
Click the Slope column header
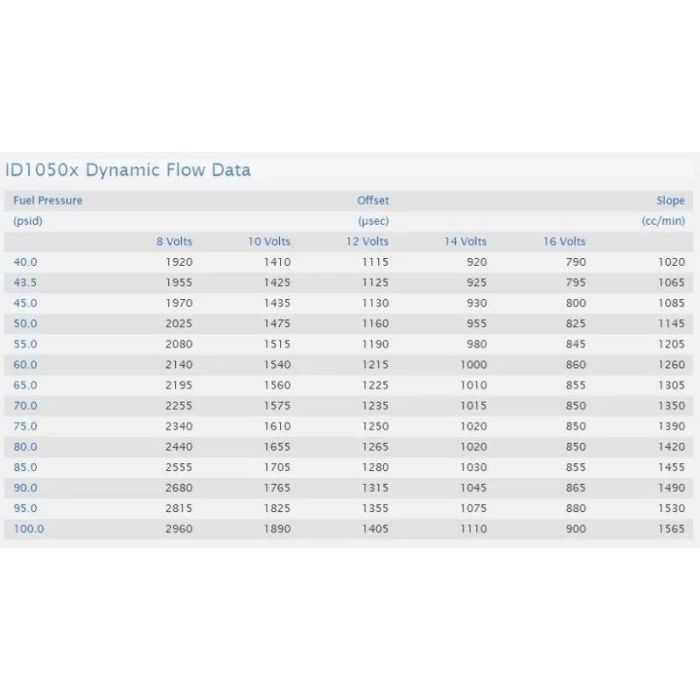[x=670, y=200]
